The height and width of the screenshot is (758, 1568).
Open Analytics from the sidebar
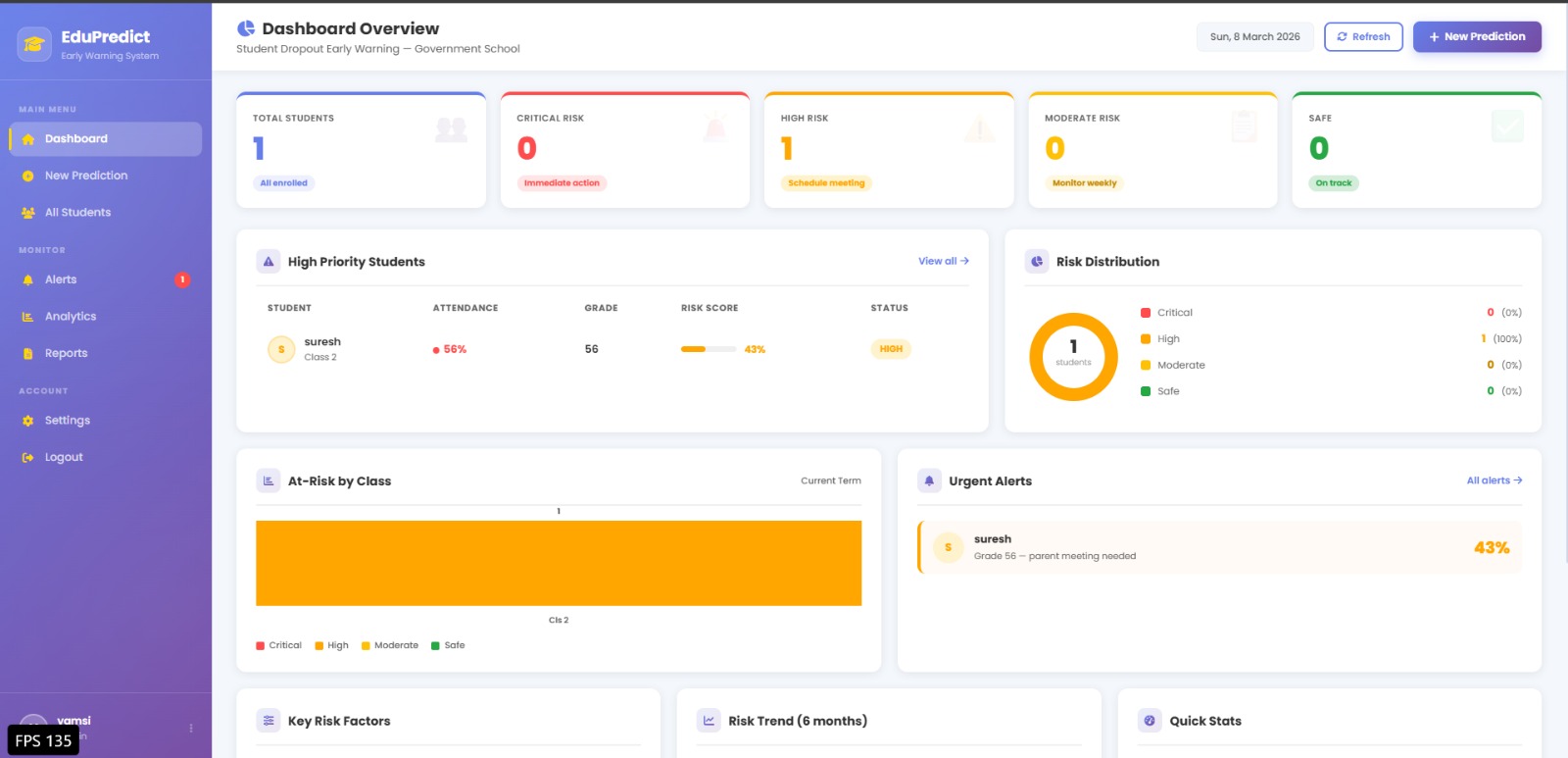click(106, 317)
